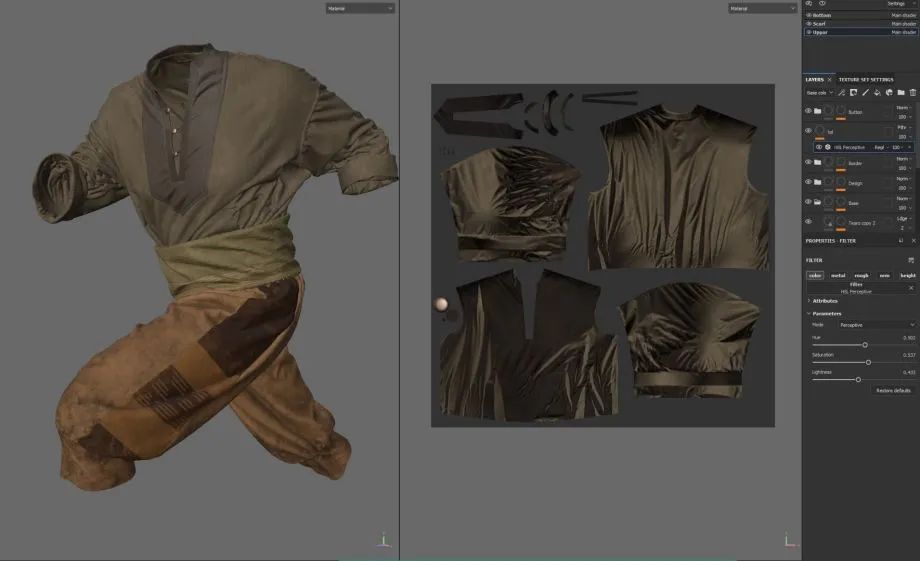Select the Scarf texture set
The width and height of the screenshot is (920, 561).
pos(820,23)
